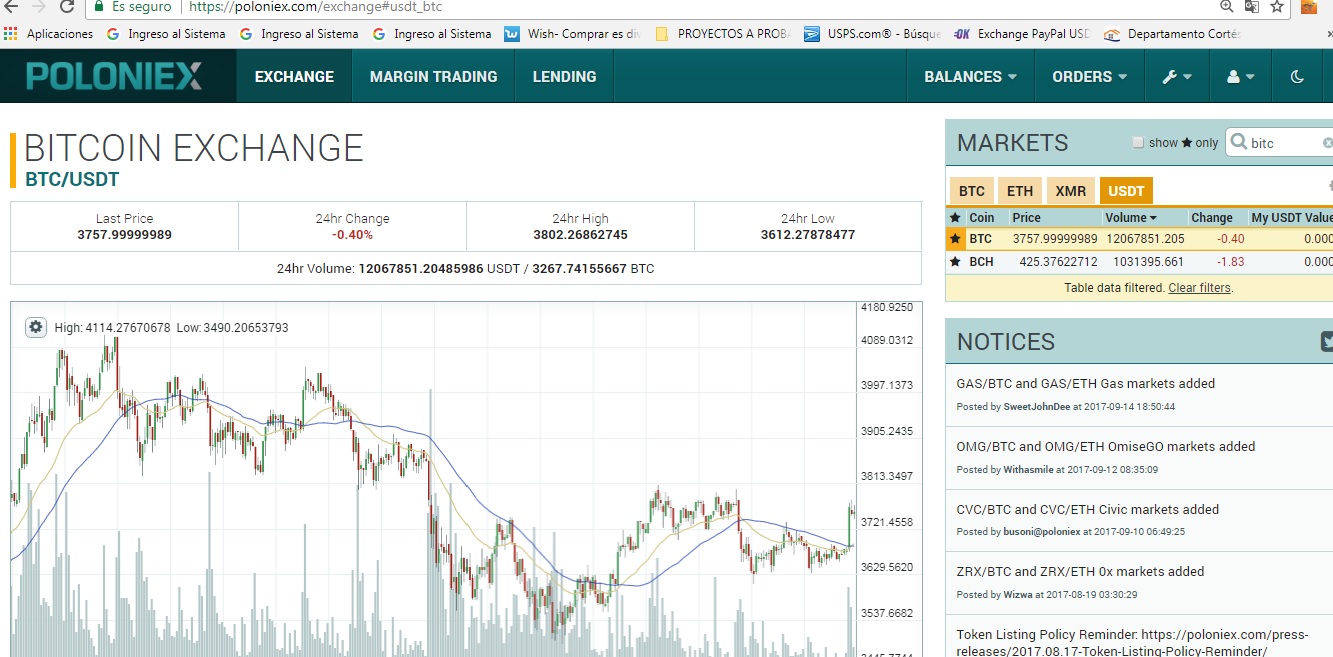
Task: Select the USDT markets tab
Action: (x=1126, y=191)
